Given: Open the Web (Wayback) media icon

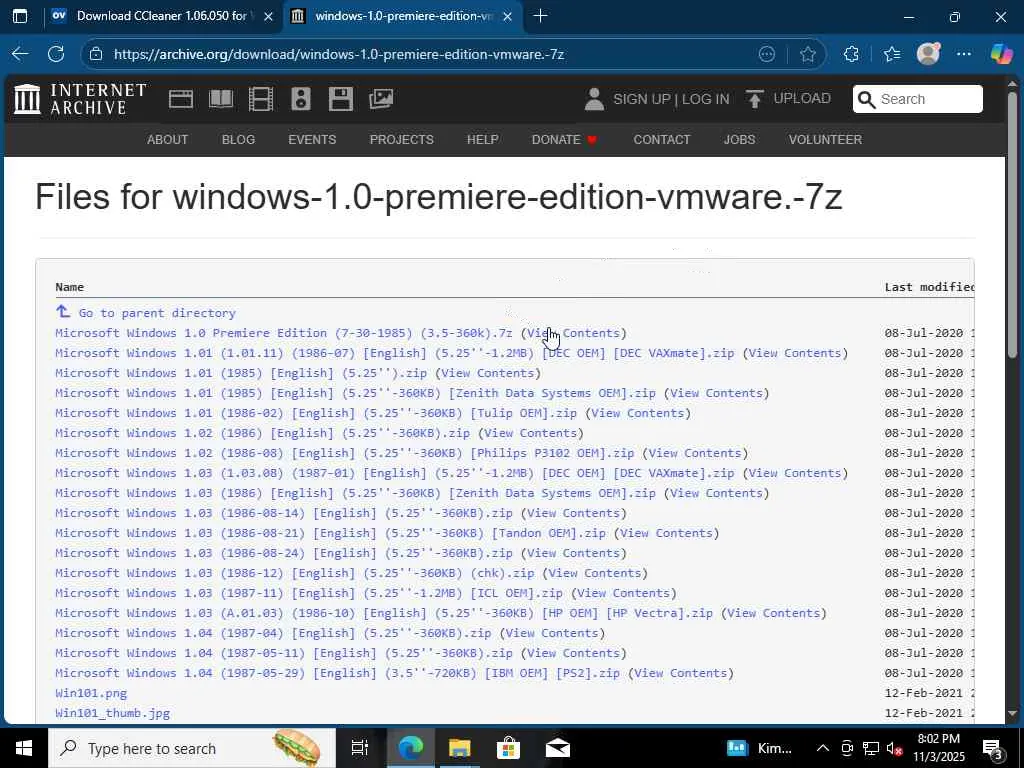Looking at the screenshot, I should pyautogui.click(x=181, y=99).
